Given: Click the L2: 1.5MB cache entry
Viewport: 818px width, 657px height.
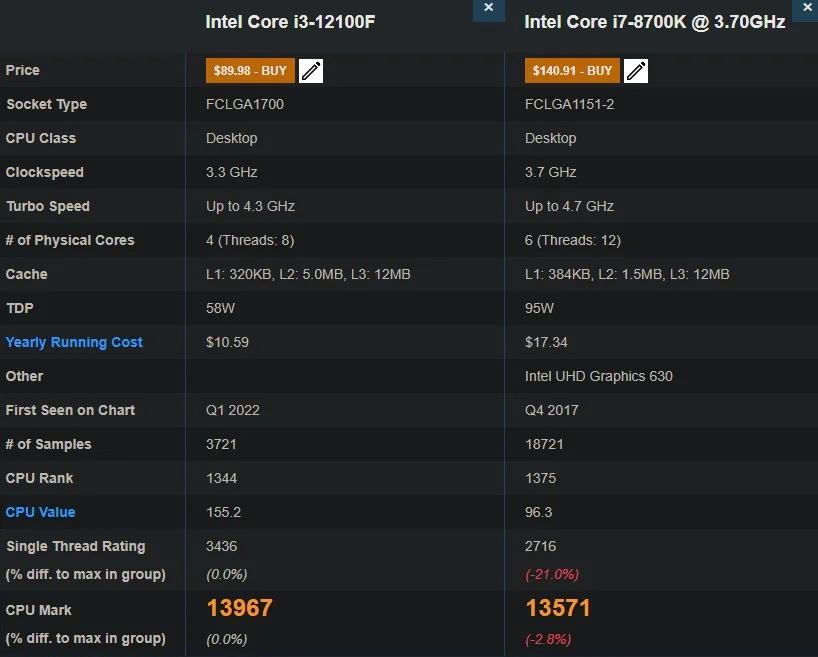Looking at the screenshot, I should [x=630, y=274].
